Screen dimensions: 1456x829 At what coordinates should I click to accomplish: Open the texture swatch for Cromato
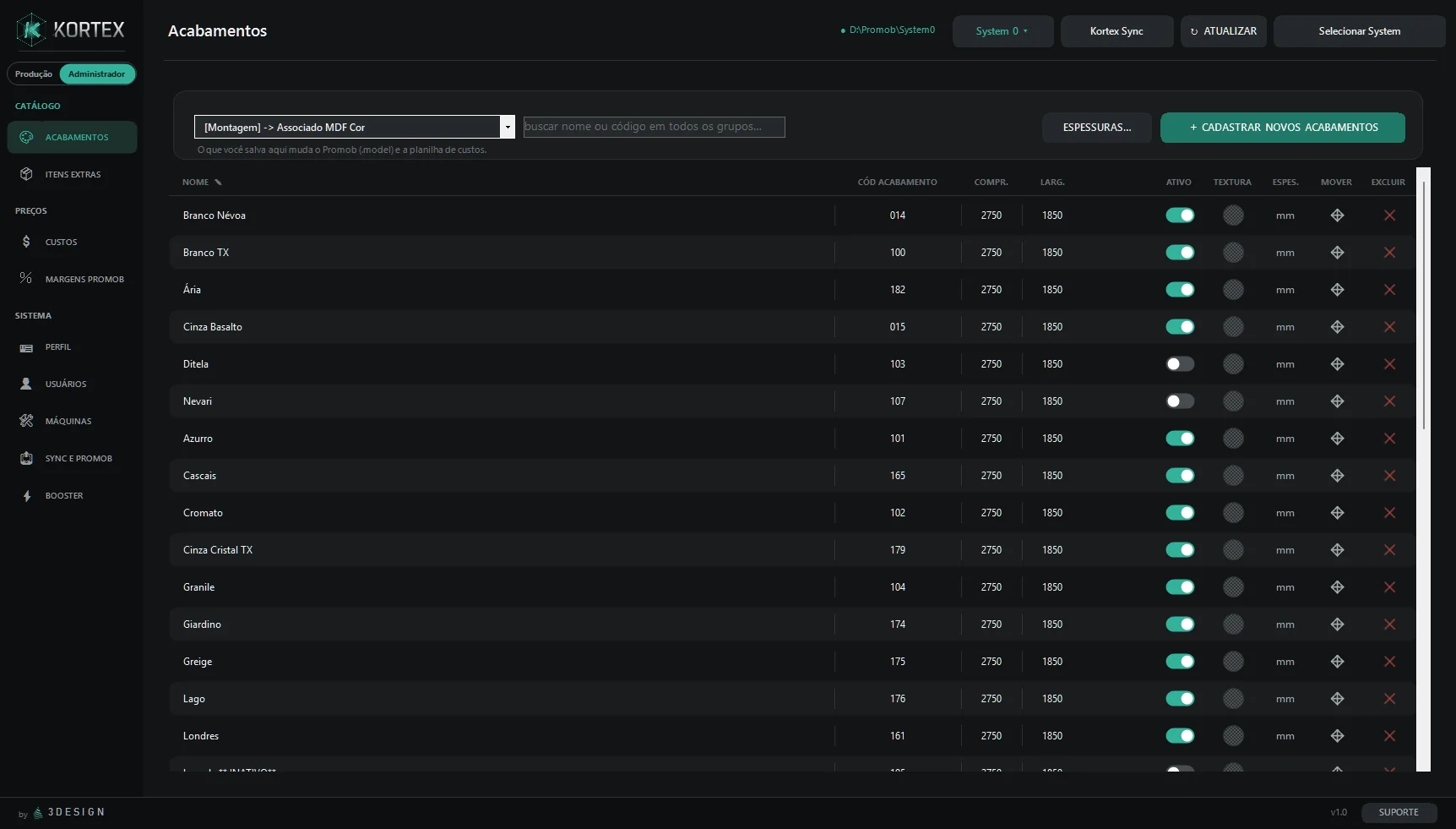pyautogui.click(x=1233, y=513)
